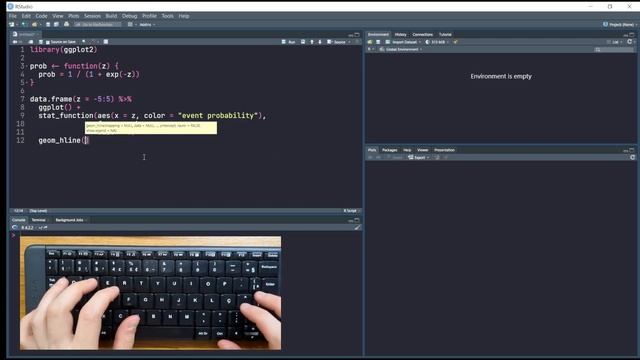Select the Background Jobs tab
This screenshot has width=640, height=360.
coord(69,220)
